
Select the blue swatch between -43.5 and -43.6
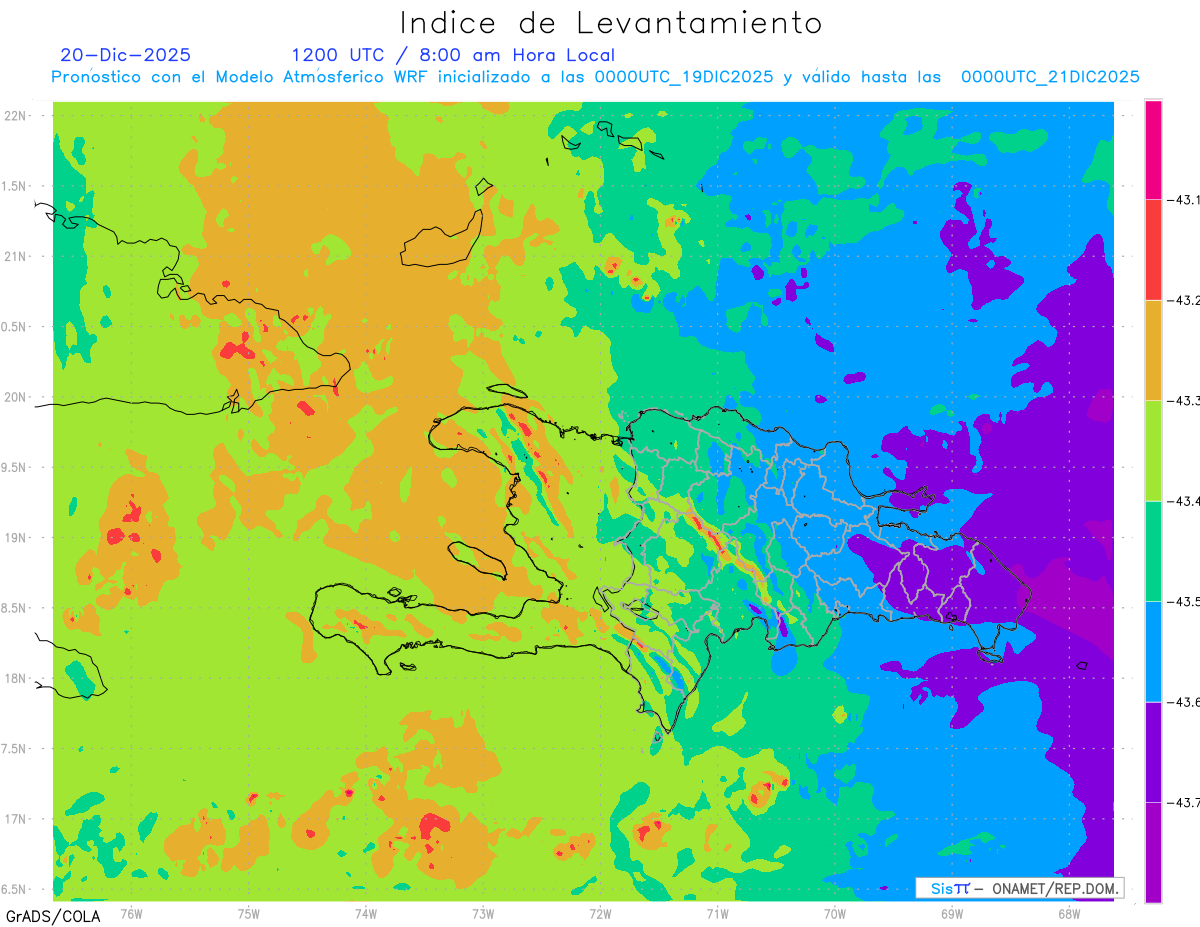click(1154, 651)
